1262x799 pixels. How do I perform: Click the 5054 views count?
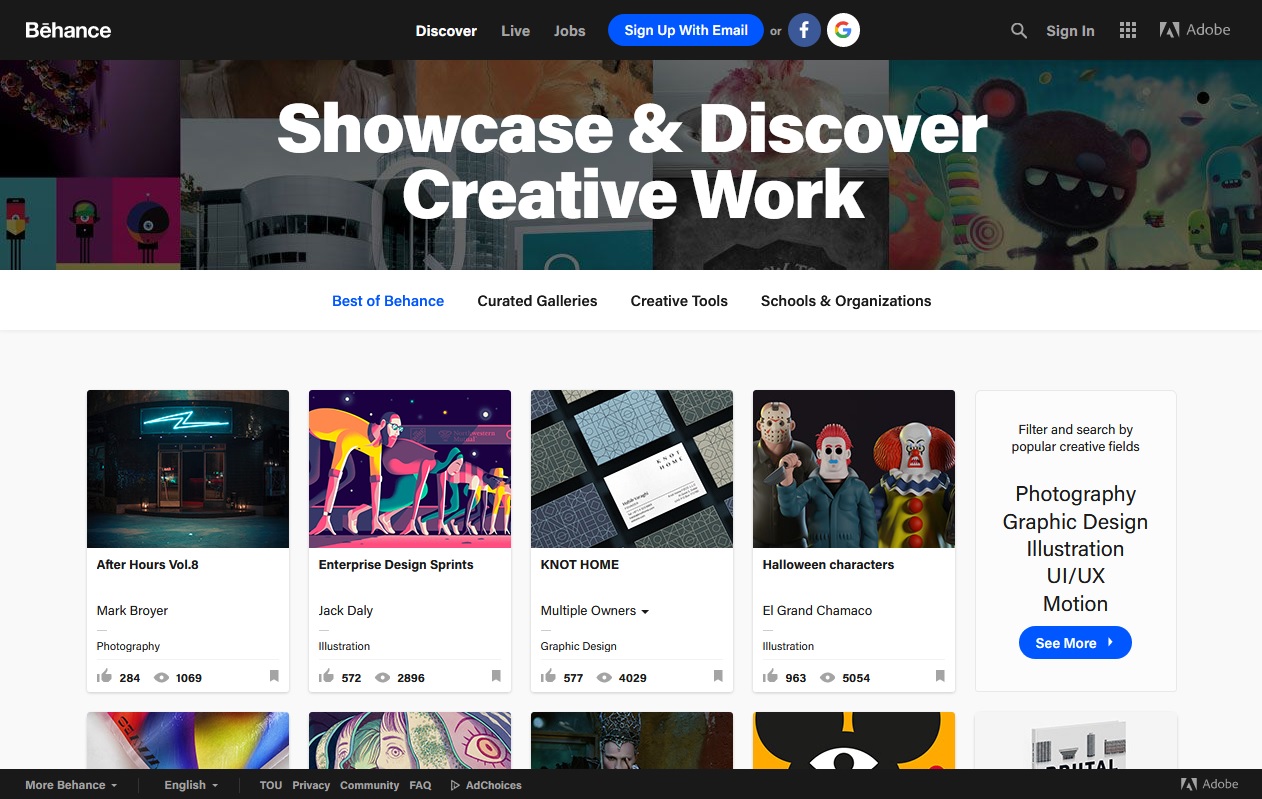(856, 678)
